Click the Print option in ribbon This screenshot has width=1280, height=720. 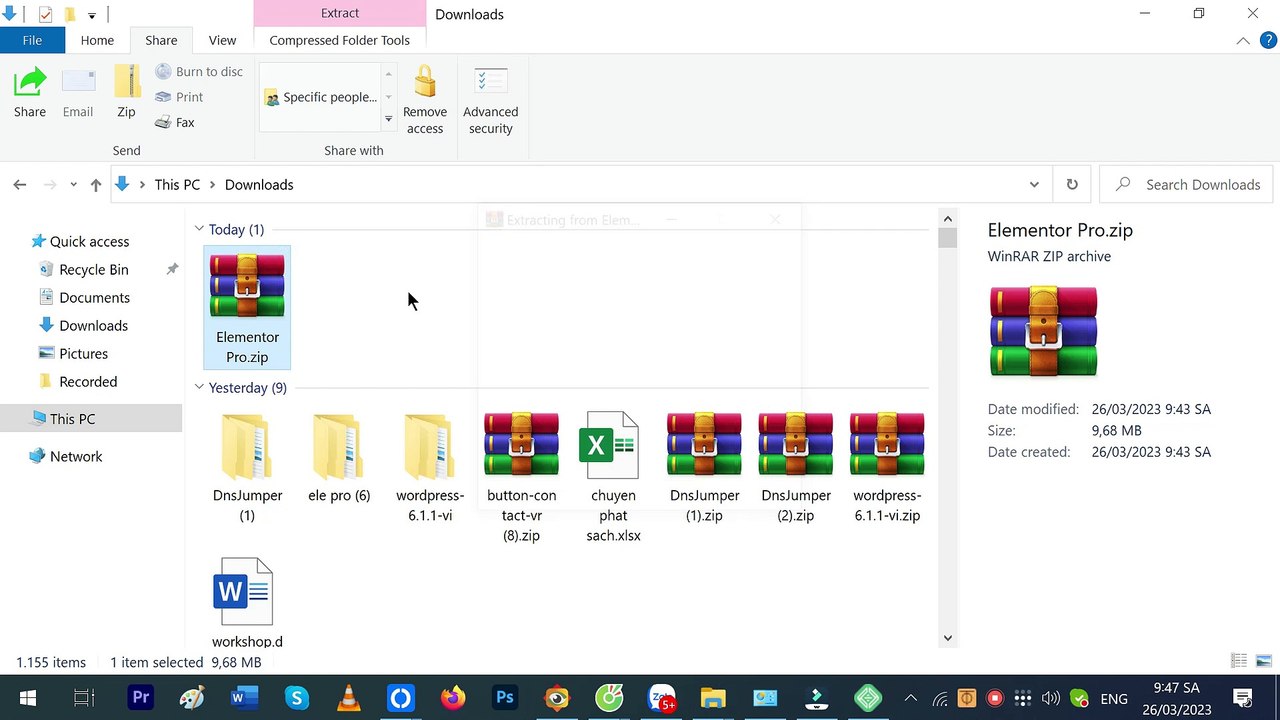tap(179, 97)
